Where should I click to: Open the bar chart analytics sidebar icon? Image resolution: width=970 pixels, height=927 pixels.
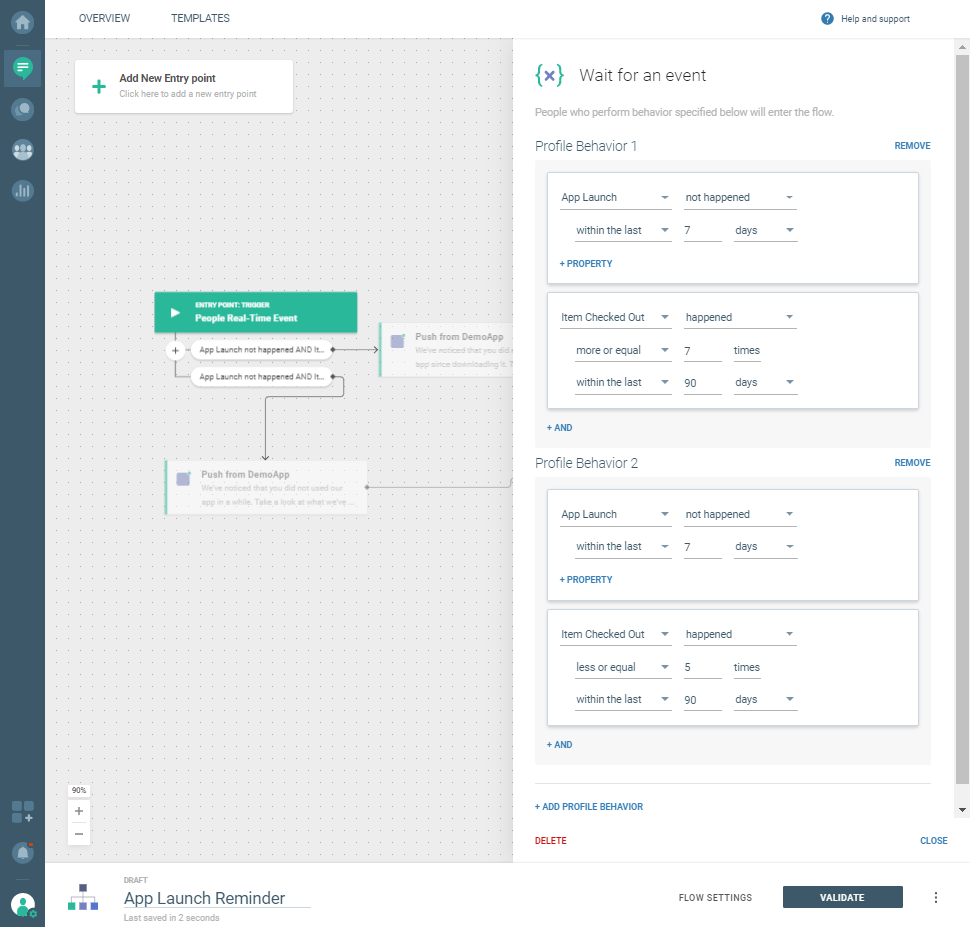22,190
